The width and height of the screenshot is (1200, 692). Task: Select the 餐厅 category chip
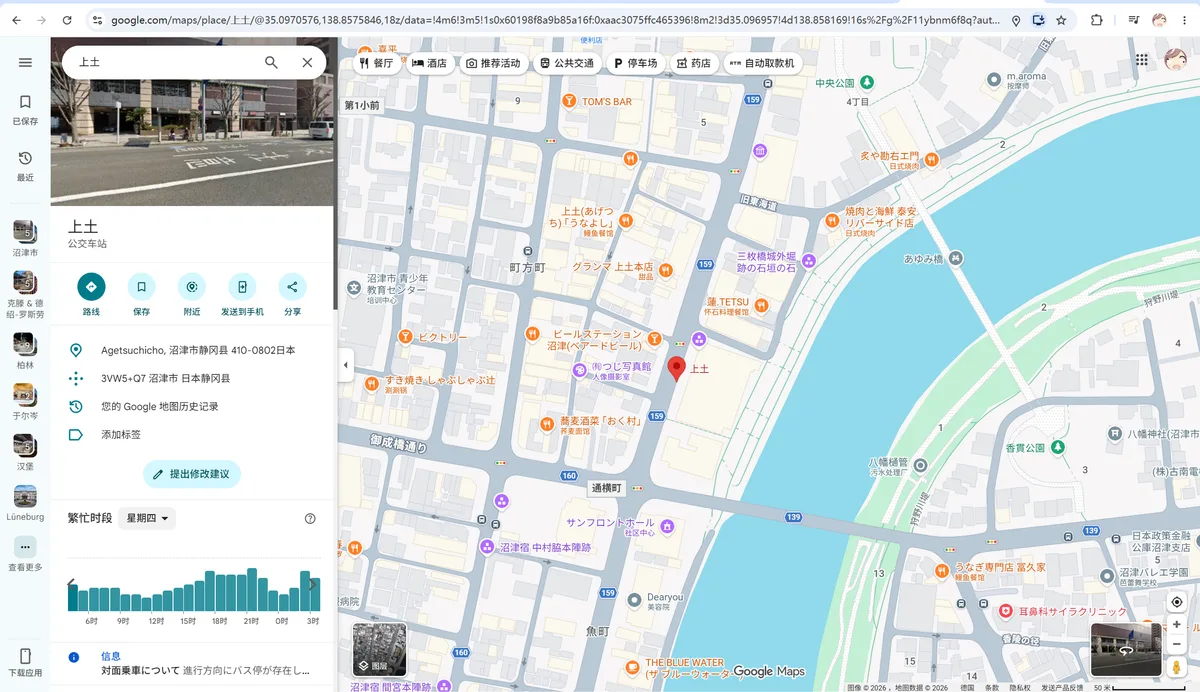(377, 63)
